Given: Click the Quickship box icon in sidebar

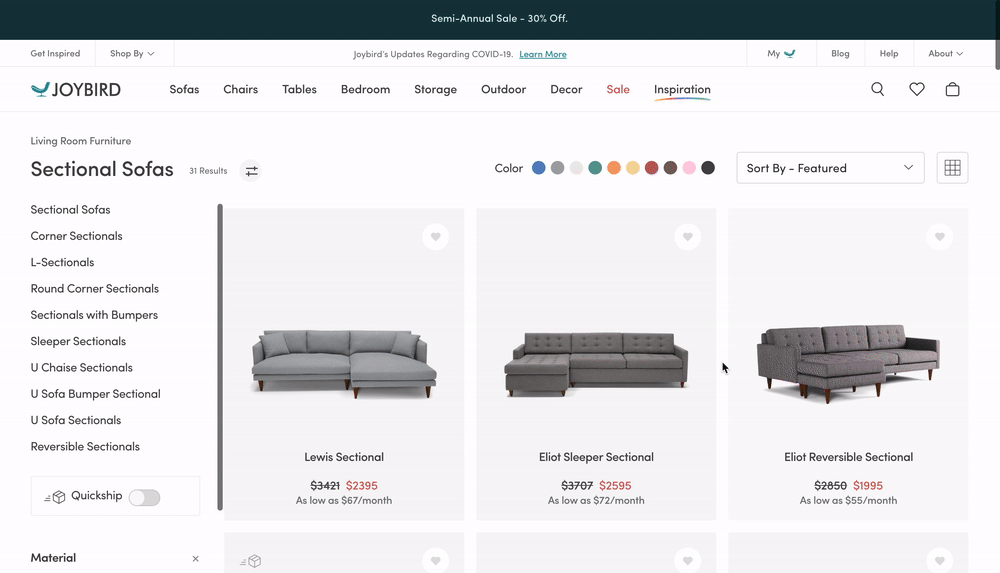Looking at the screenshot, I should [55, 497].
